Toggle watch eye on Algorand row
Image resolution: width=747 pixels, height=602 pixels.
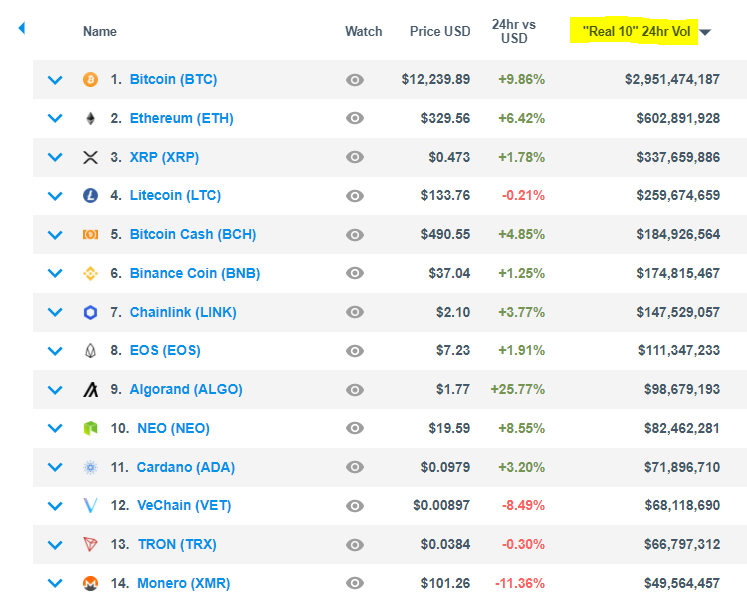pyautogui.click(x=354, y=390)
